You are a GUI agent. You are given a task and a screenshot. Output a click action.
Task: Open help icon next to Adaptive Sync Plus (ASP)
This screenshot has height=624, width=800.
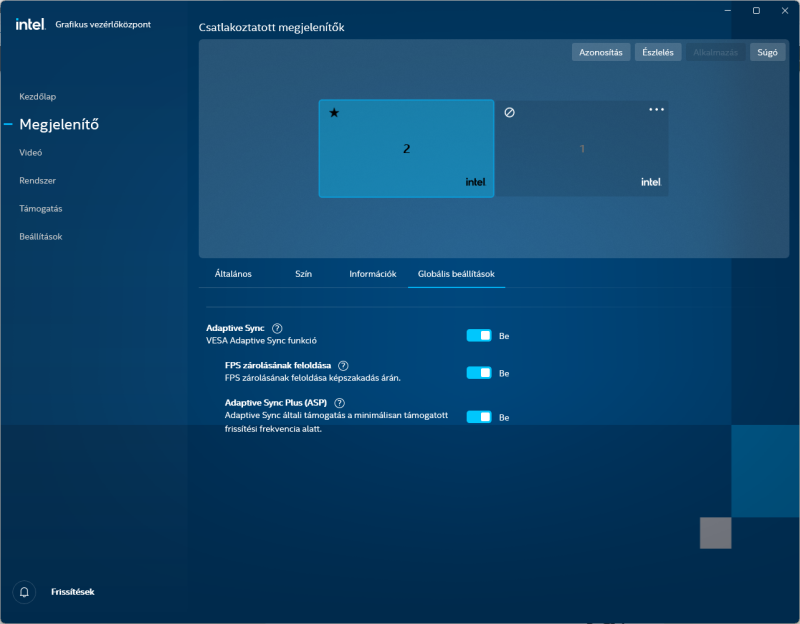pyautogui.click(x=339, y=403)
